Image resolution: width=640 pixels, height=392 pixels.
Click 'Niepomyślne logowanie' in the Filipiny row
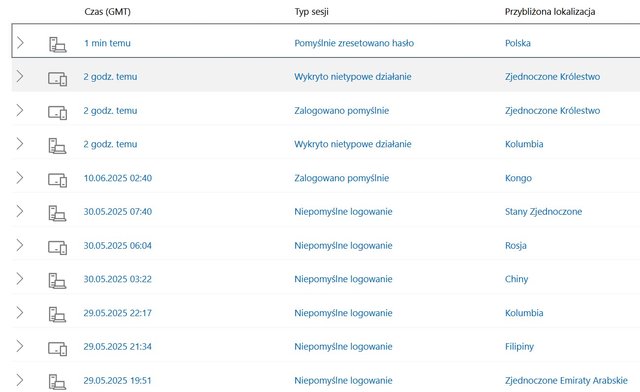pyautogui.click(x=343, y=346)
